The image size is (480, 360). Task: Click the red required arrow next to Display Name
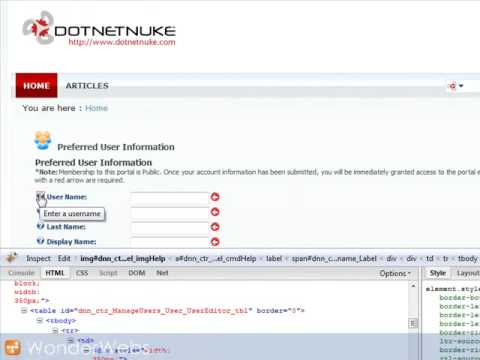click(215, 242)
